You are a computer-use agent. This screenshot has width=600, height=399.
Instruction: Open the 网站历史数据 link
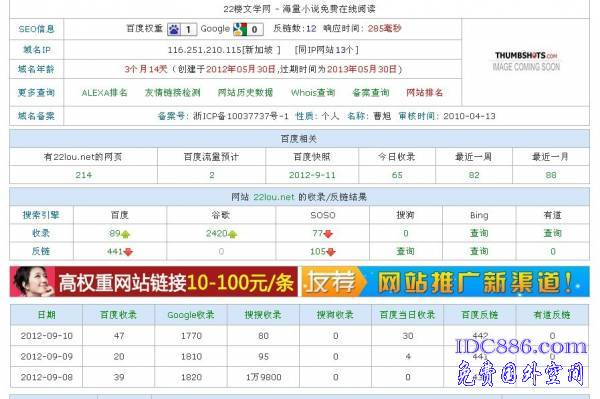click(245, 93)
